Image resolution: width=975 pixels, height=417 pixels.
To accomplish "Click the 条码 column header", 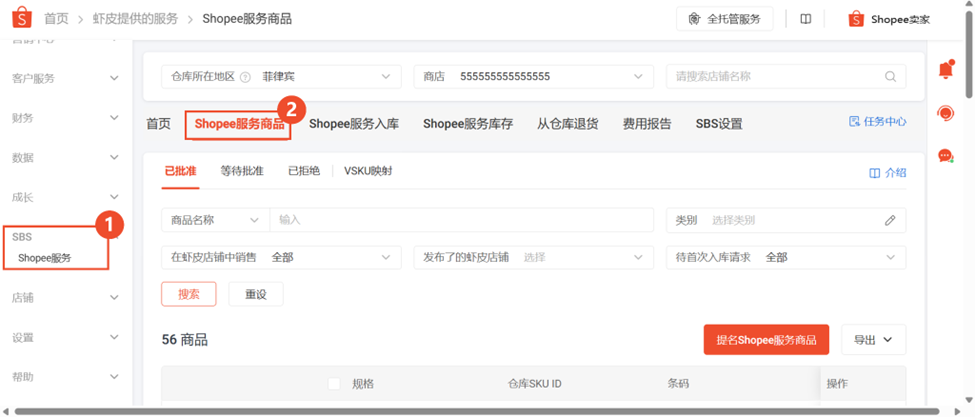I will (678, 384).
